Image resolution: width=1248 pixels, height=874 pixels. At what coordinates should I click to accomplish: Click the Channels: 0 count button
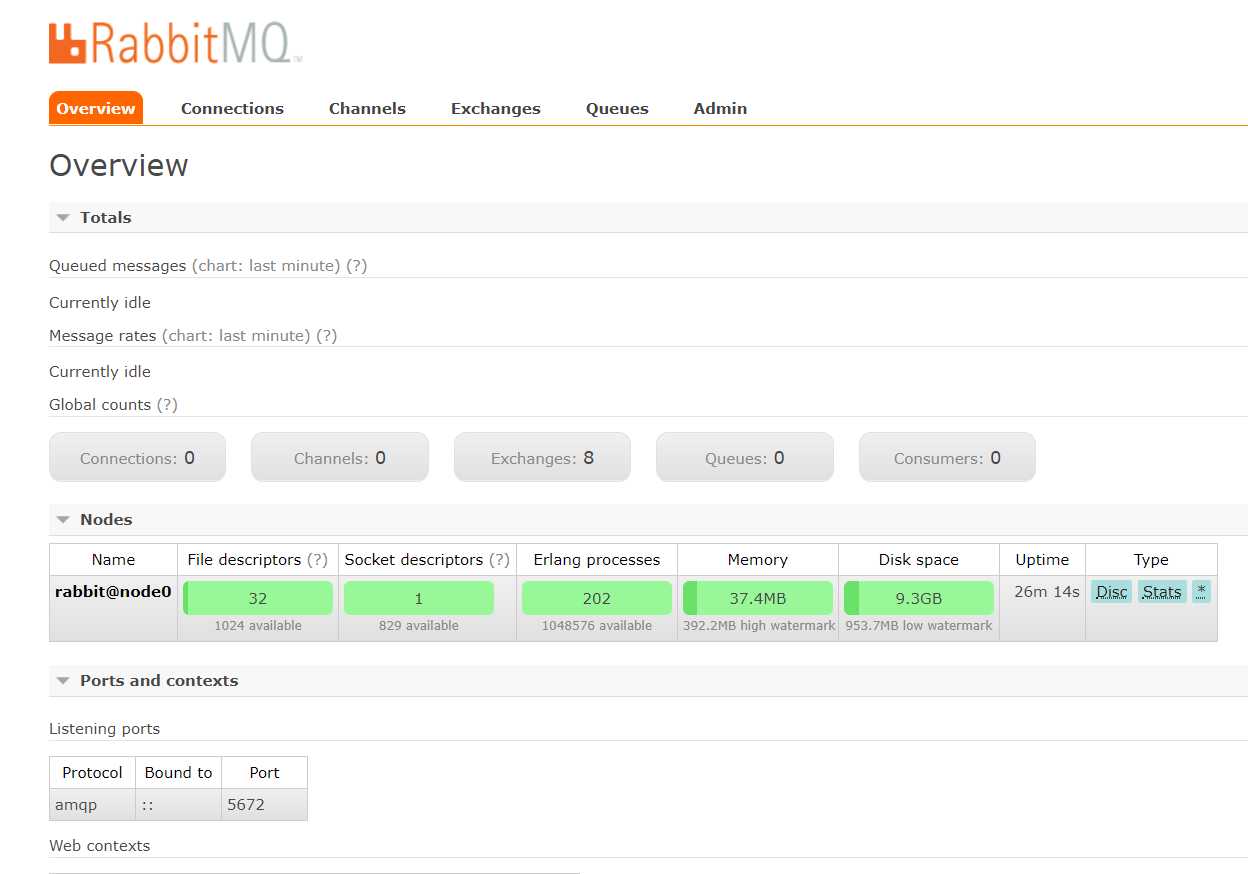coord(340,457)
